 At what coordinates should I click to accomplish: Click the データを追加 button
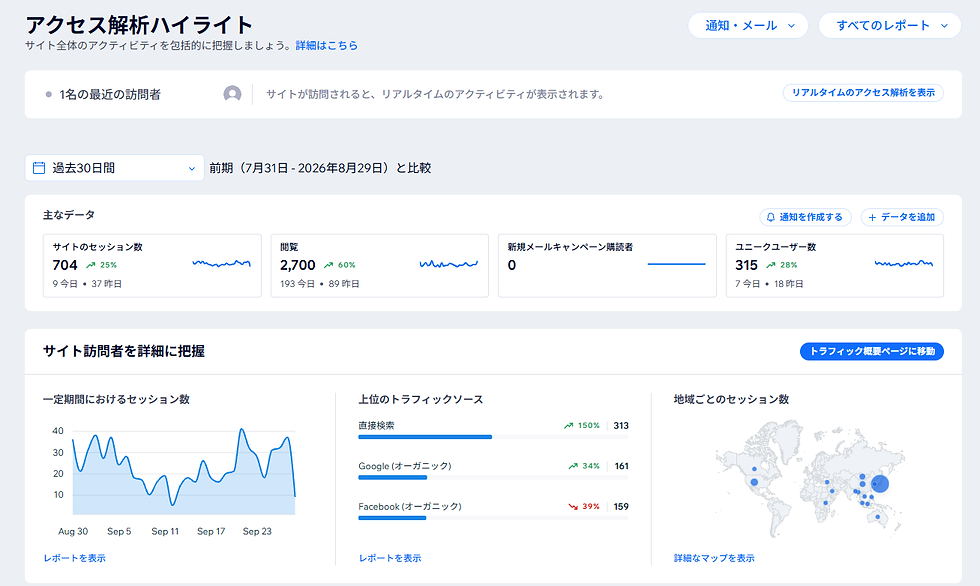point(902,217)
